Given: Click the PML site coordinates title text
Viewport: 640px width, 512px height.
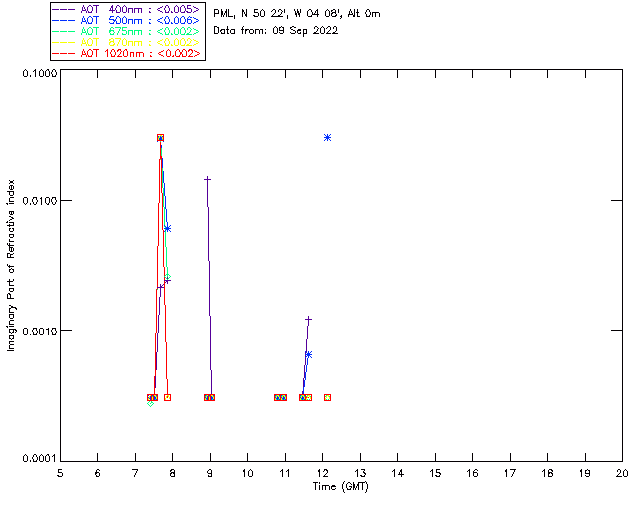Looking at the screenshot, I should (x=297, y=14).
